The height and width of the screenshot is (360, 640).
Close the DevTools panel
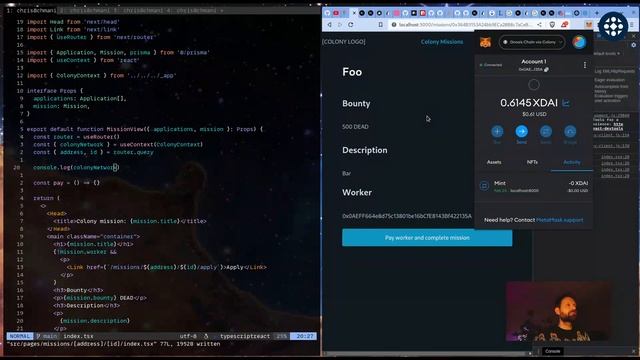point(634,36)
